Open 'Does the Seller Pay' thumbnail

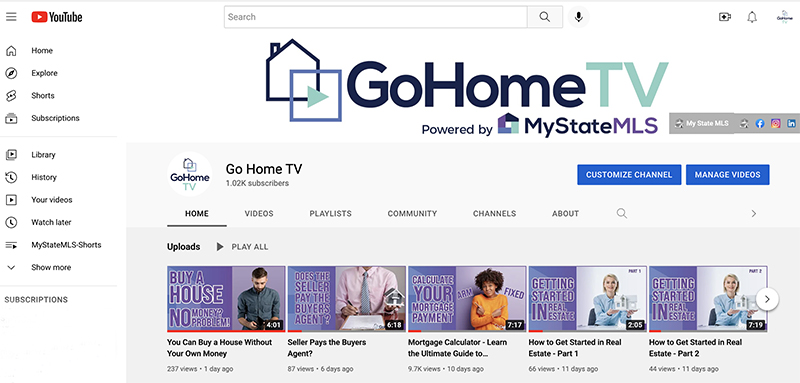click(x=346, y=299)
